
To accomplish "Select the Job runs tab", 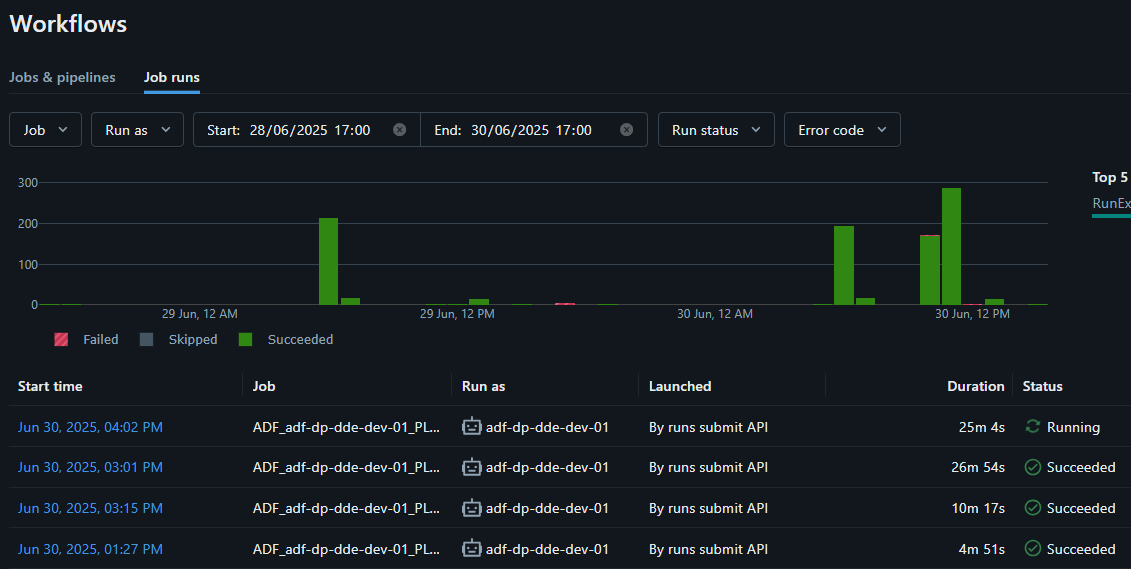I will (171, 77).
